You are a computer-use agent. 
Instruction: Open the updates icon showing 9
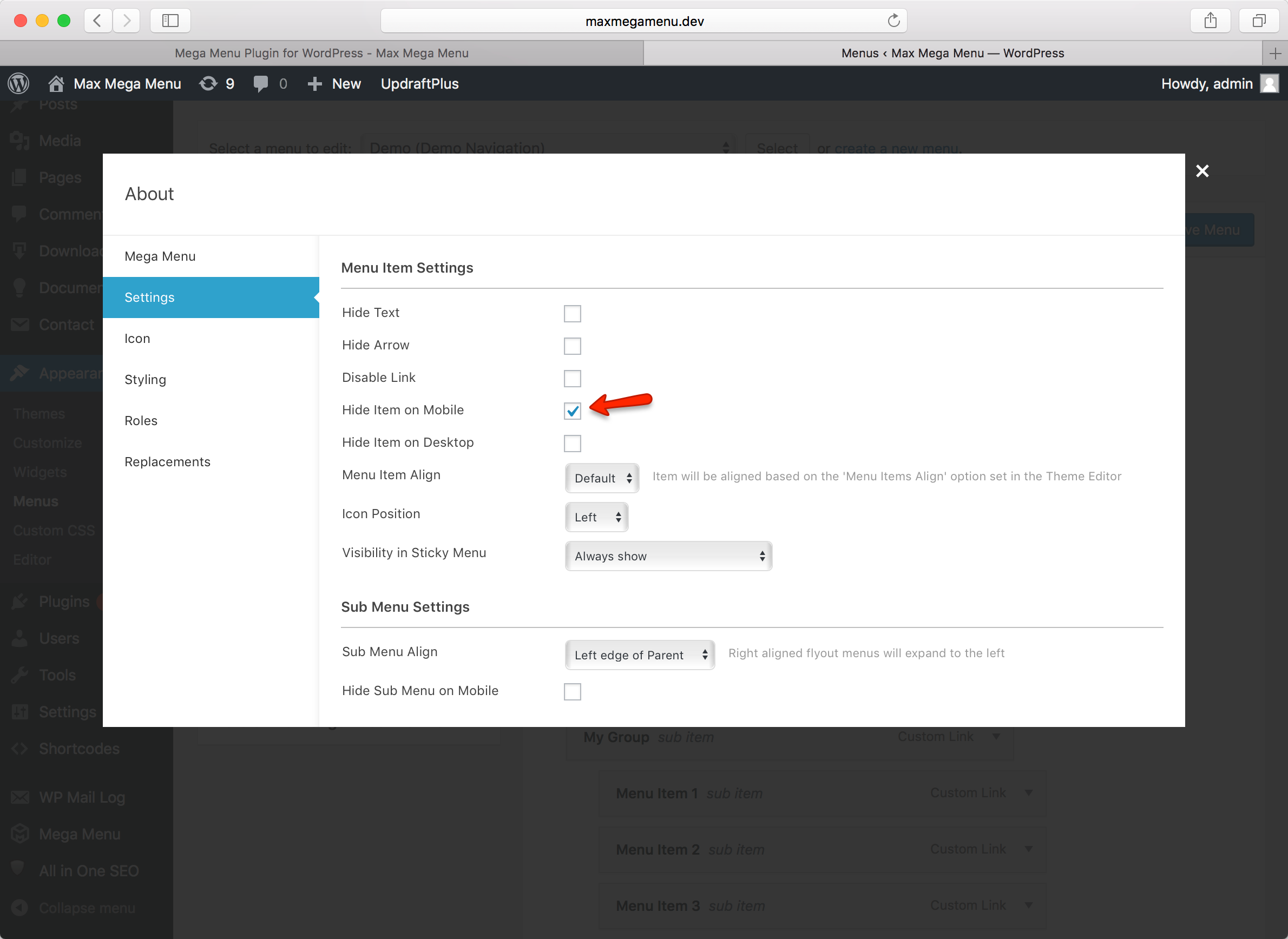click(209, 83)
